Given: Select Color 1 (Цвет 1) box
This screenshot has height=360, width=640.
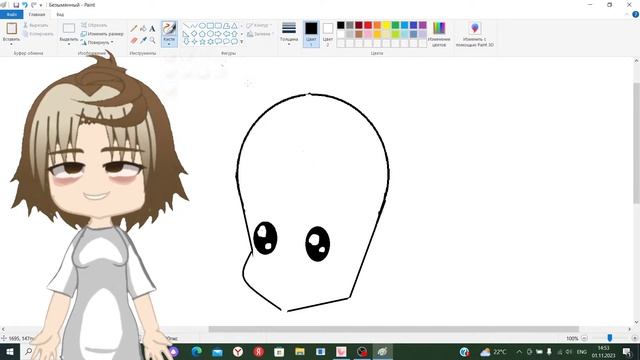Looking at the screenshot, I should point(311,34).
